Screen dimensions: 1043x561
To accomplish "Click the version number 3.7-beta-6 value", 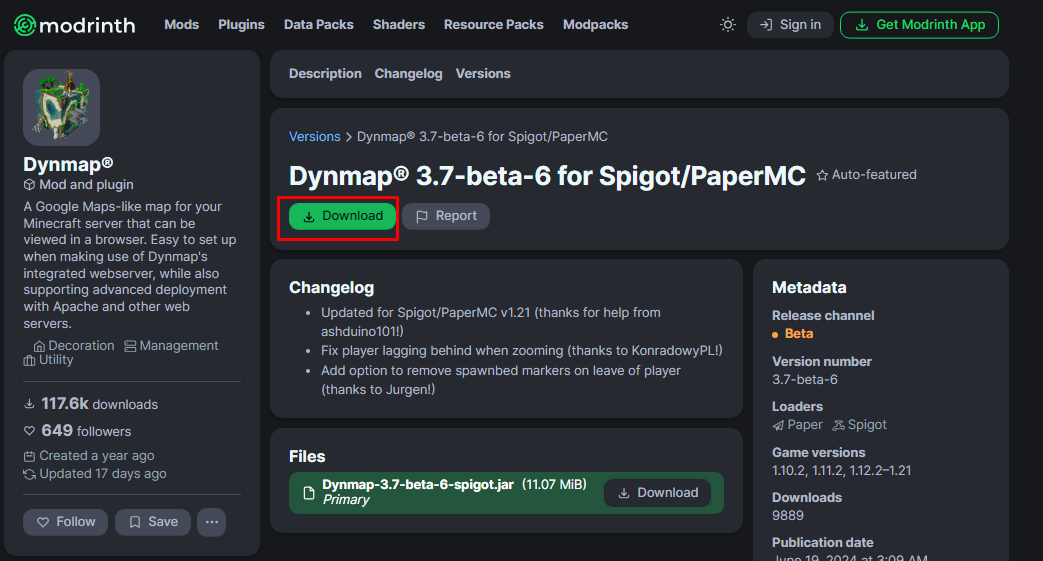I will [x=805, y=380].
